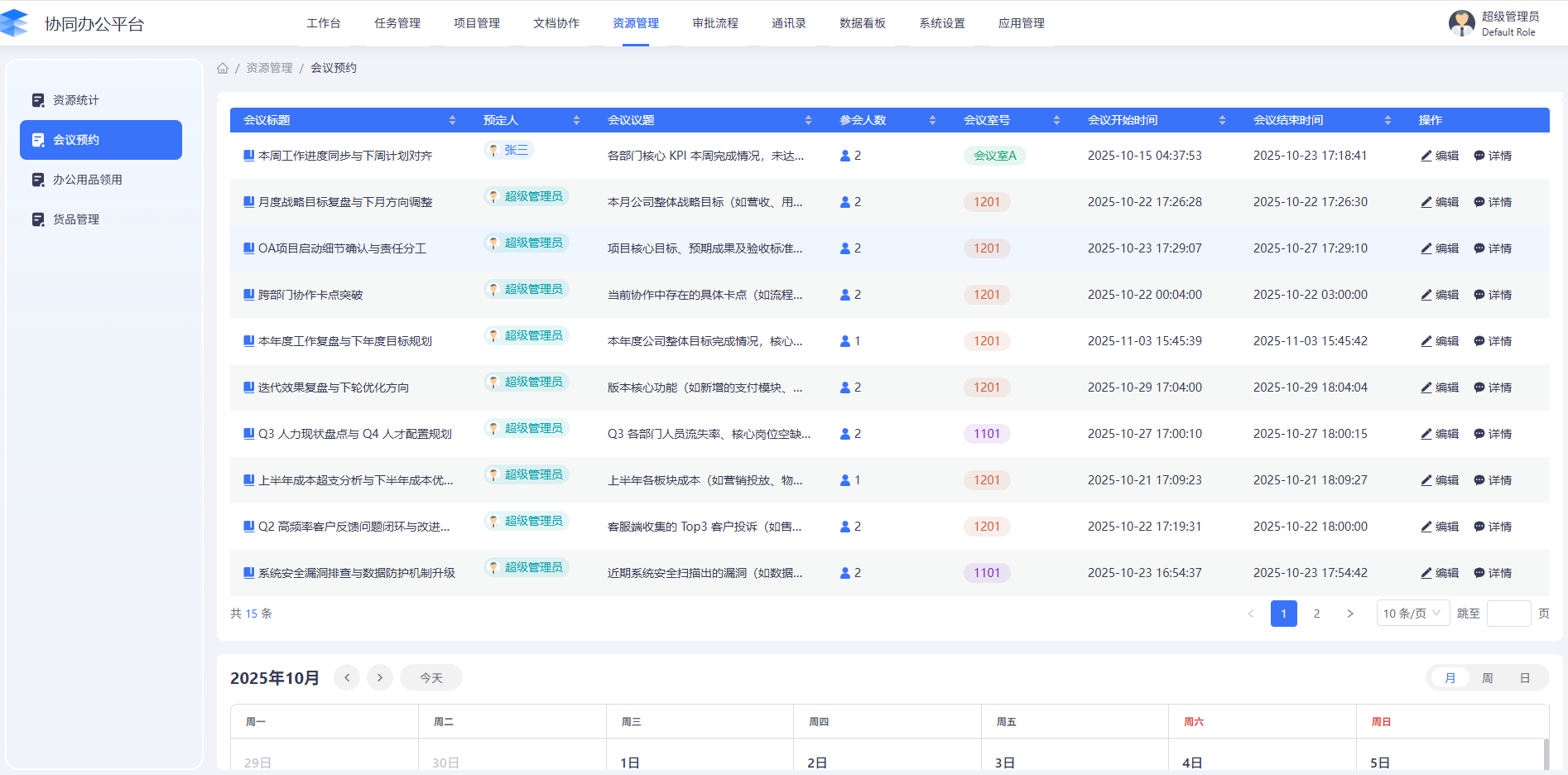Go to page 2 of meetings

[1316, 614]
